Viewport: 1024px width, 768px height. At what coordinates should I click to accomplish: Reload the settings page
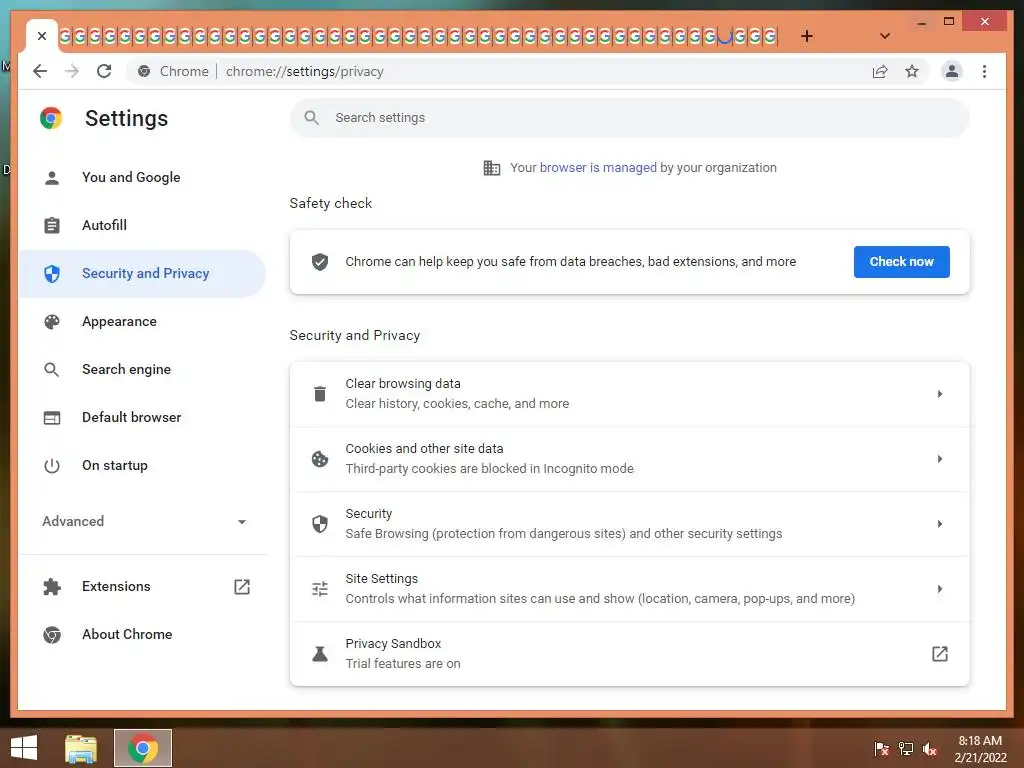104,71
